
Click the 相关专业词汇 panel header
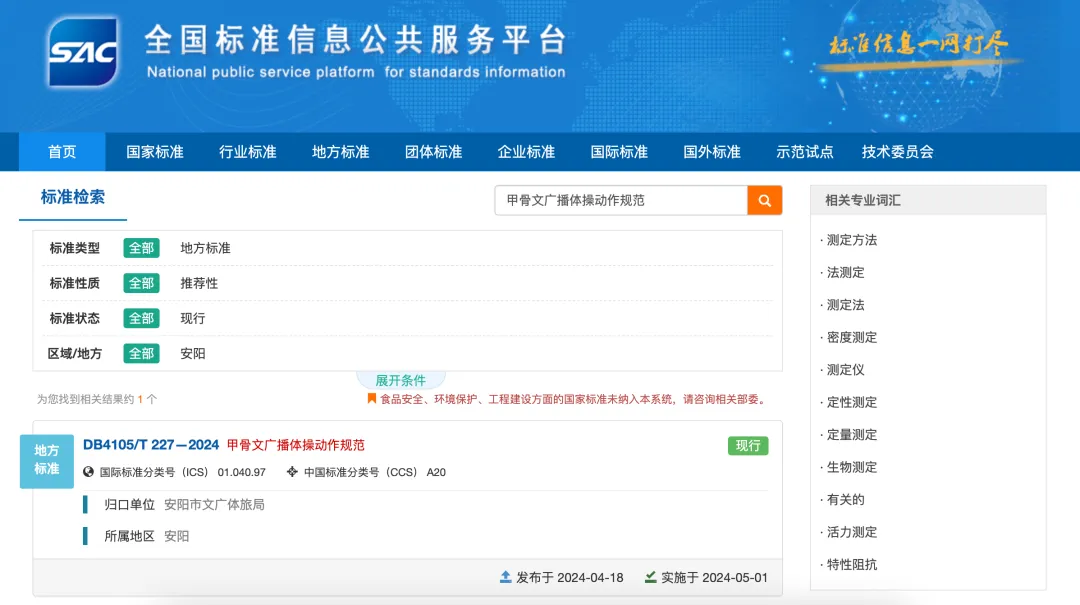[928, 200]
